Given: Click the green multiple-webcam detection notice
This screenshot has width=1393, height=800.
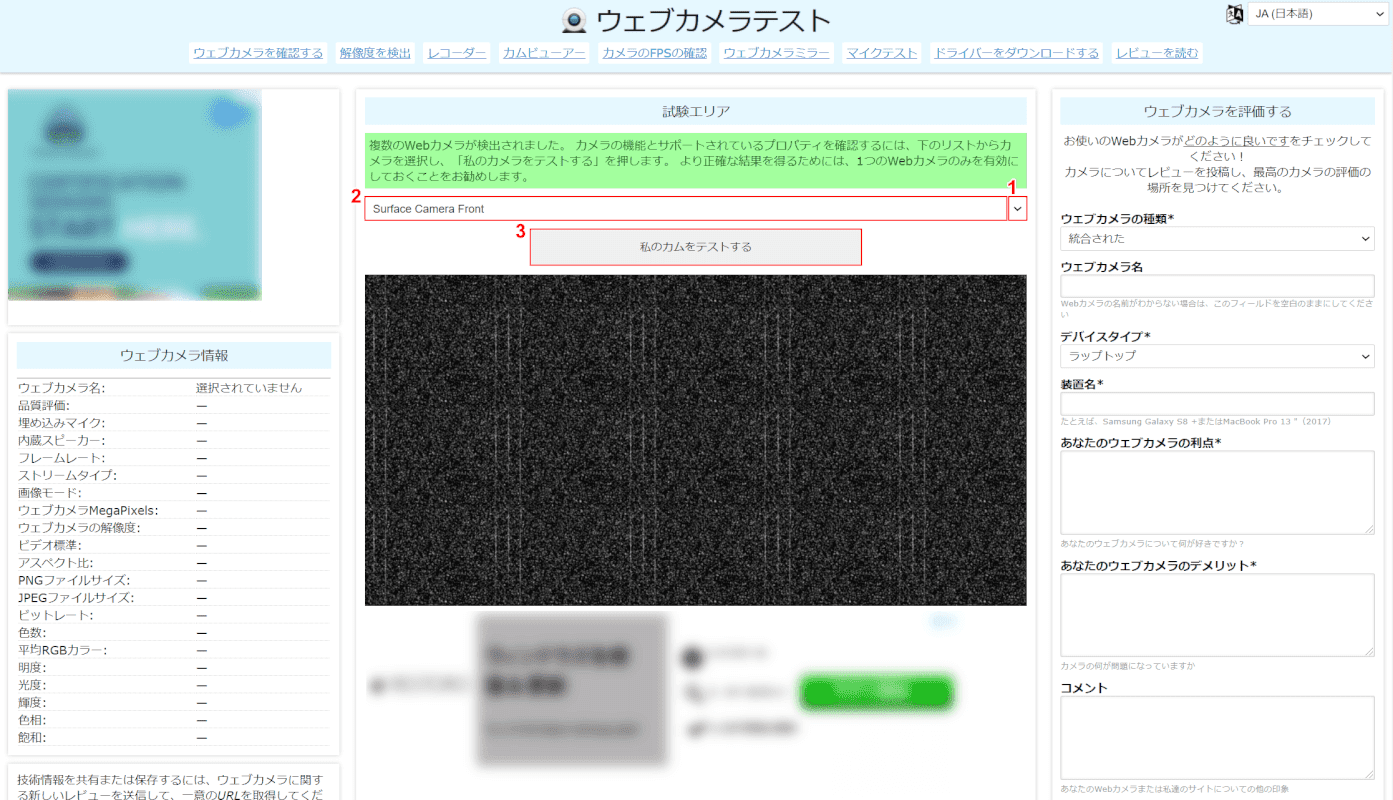Looking at the screenshot, I should [695, 161].
